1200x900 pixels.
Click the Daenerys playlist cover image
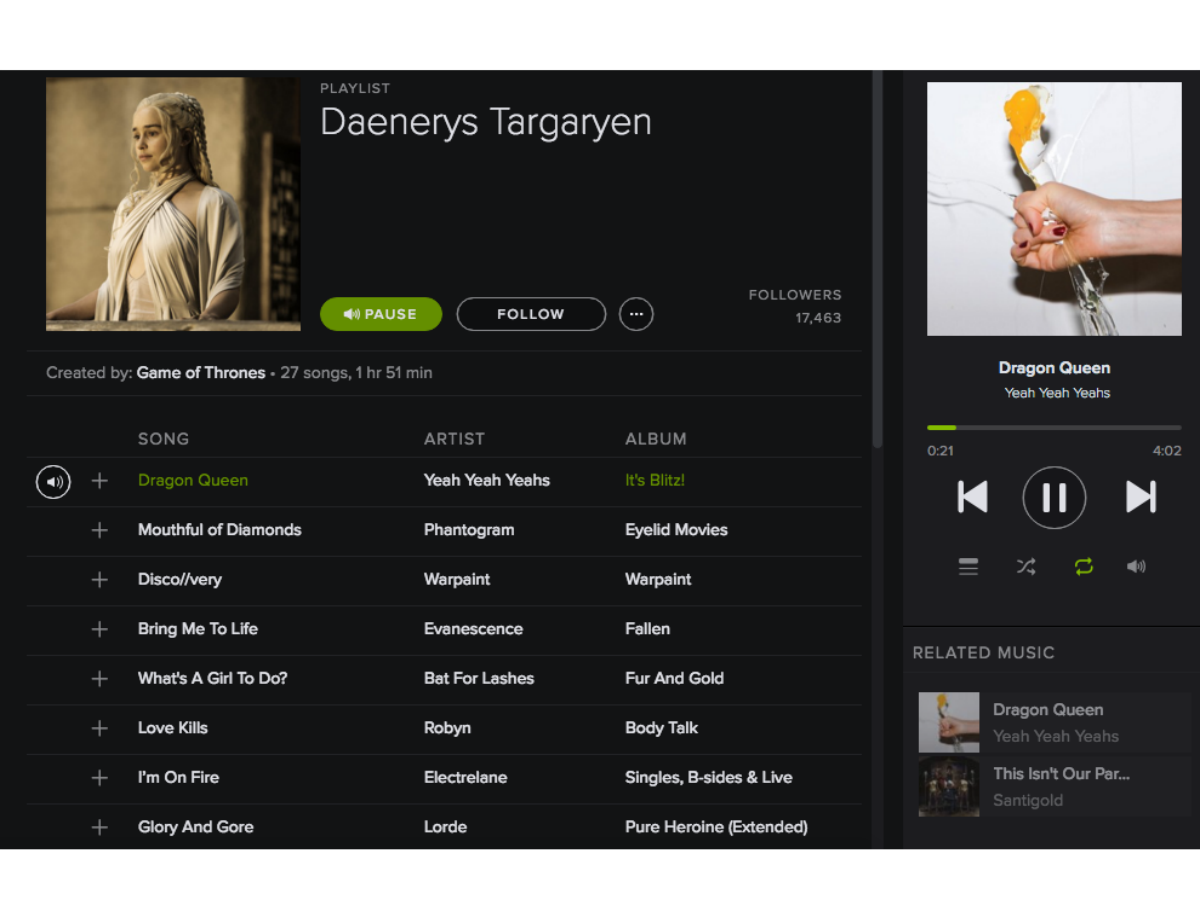[173, 204]
